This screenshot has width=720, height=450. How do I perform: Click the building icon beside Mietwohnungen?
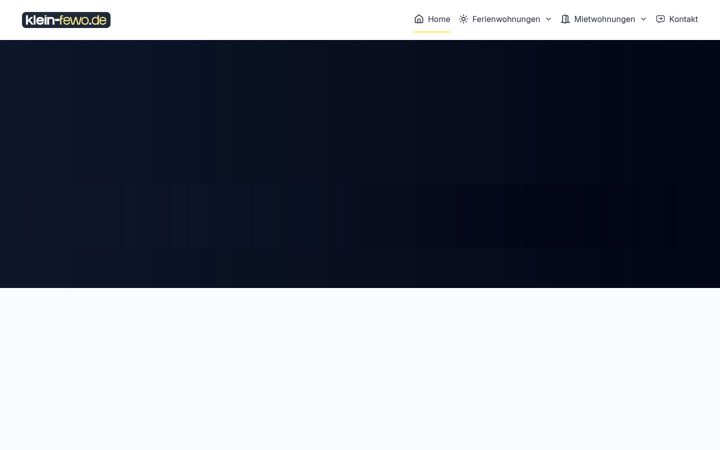[565, 19]
